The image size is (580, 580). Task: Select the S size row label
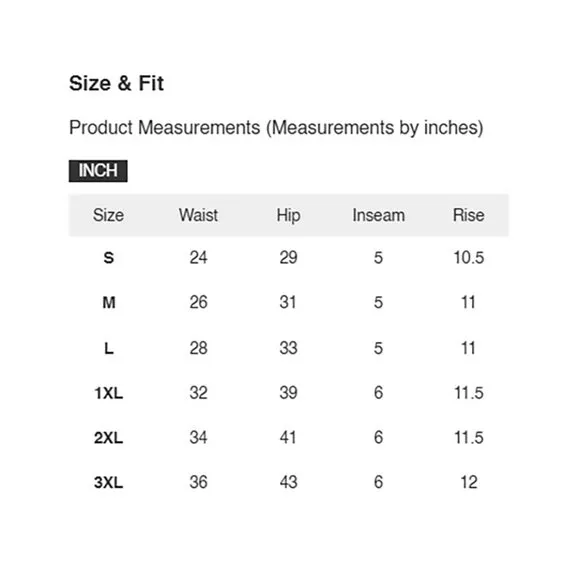click(x=108, y=258)
